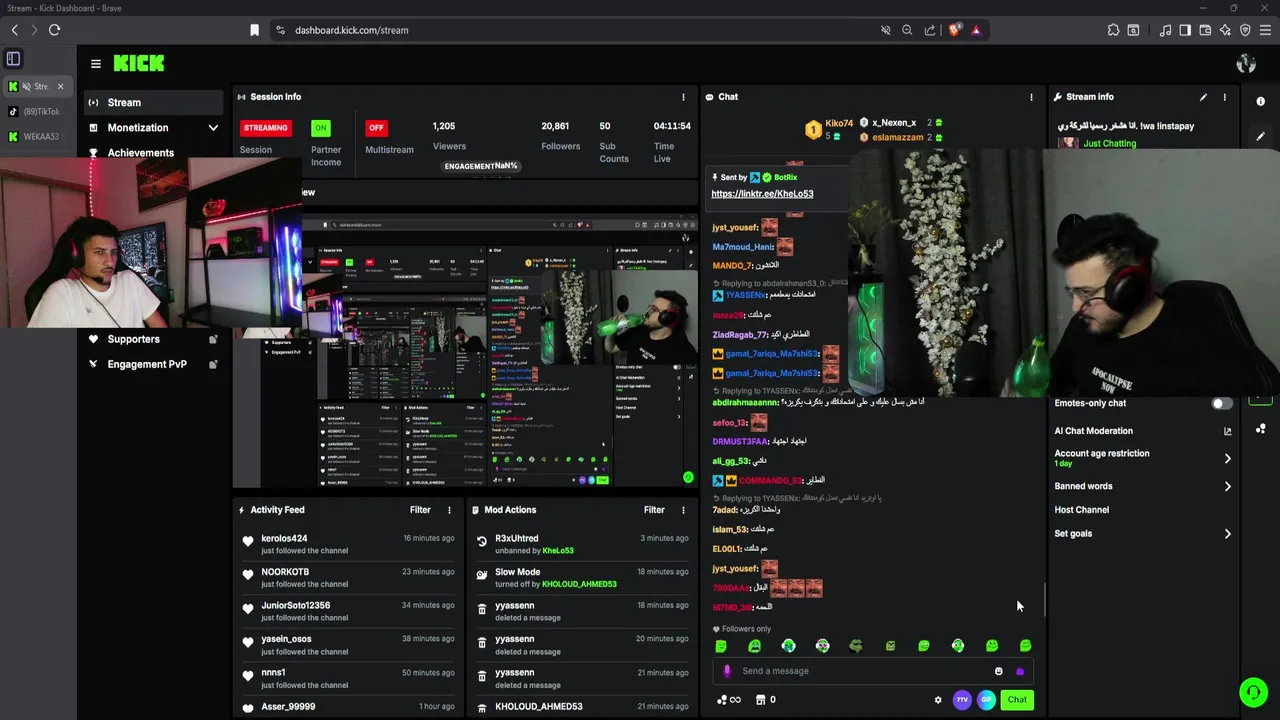Viewport: 1280px width, 720px height.
Task: Open Brave sidebar panel toggle icon
Action: [x=1185, y=30]
